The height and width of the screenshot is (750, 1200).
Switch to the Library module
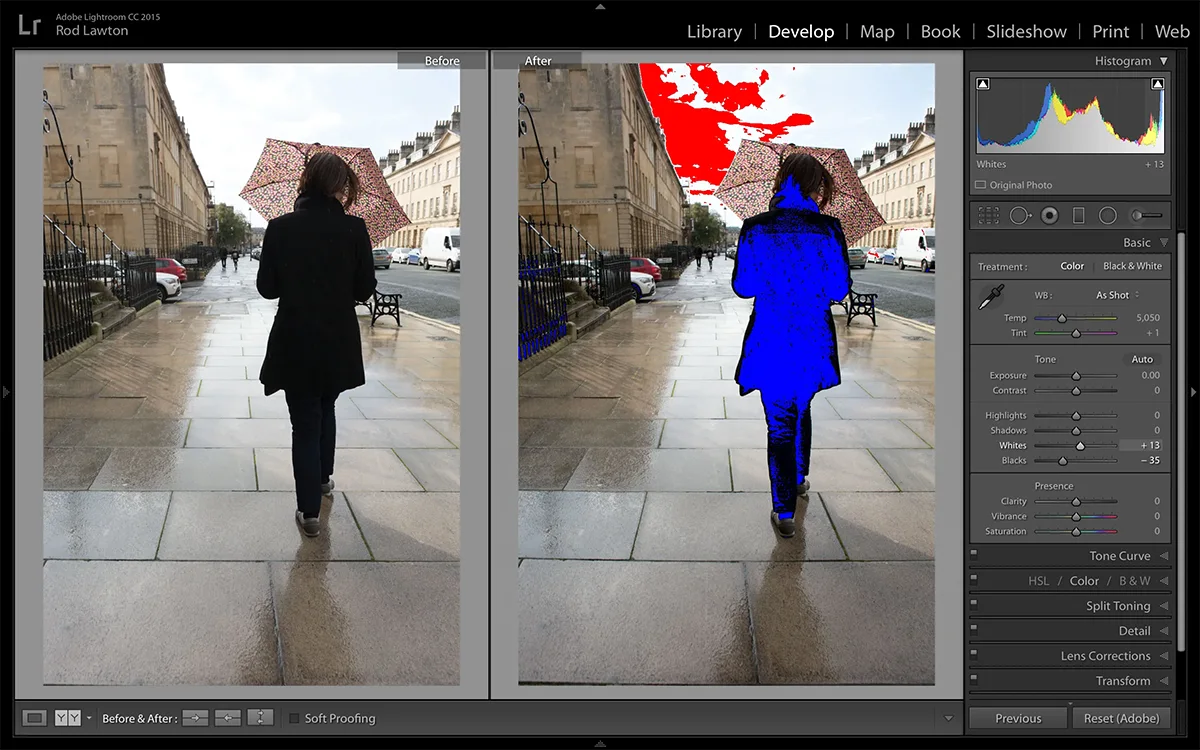[x=714, y=32]
